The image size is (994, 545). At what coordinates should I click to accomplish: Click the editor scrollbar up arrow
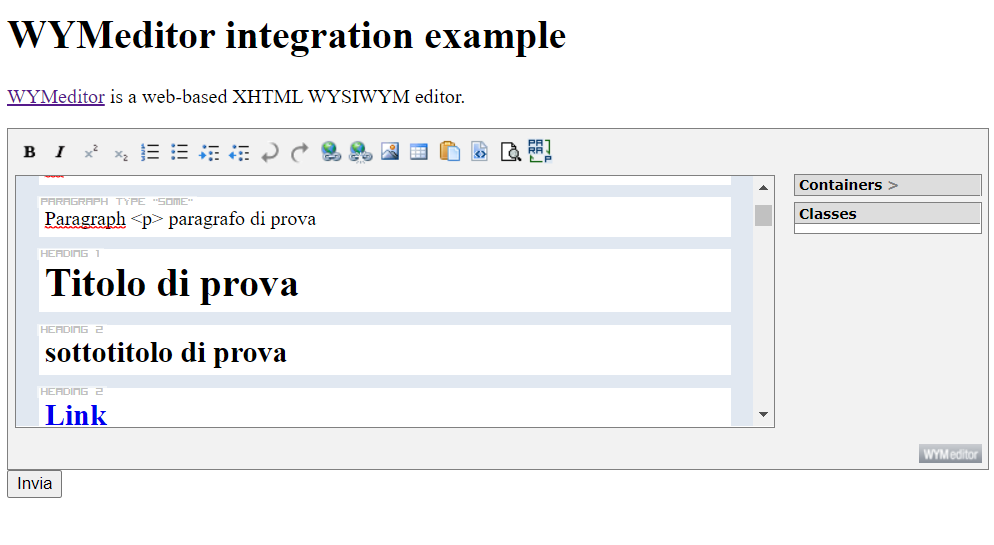point(763,188)
